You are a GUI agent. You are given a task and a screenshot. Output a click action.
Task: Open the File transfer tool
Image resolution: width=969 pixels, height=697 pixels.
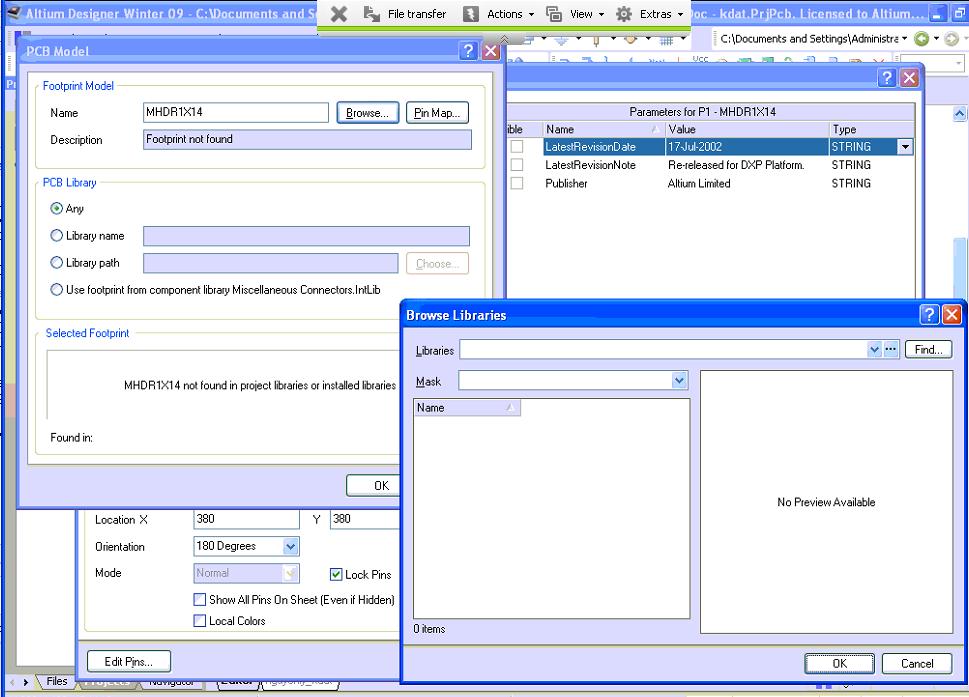point(405,14)
